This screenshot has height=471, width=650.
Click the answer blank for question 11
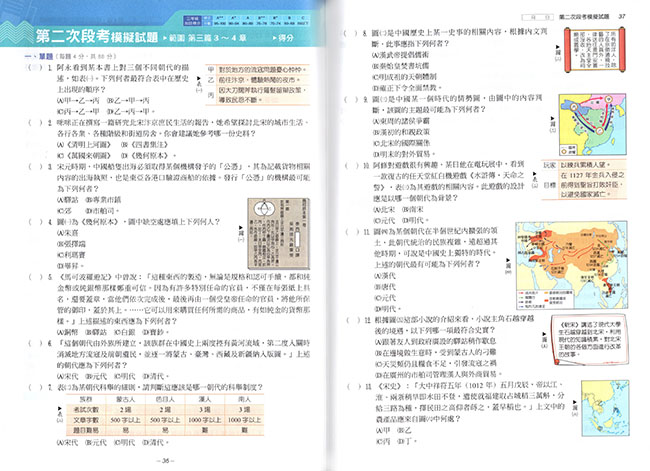(x=353, y=231)
